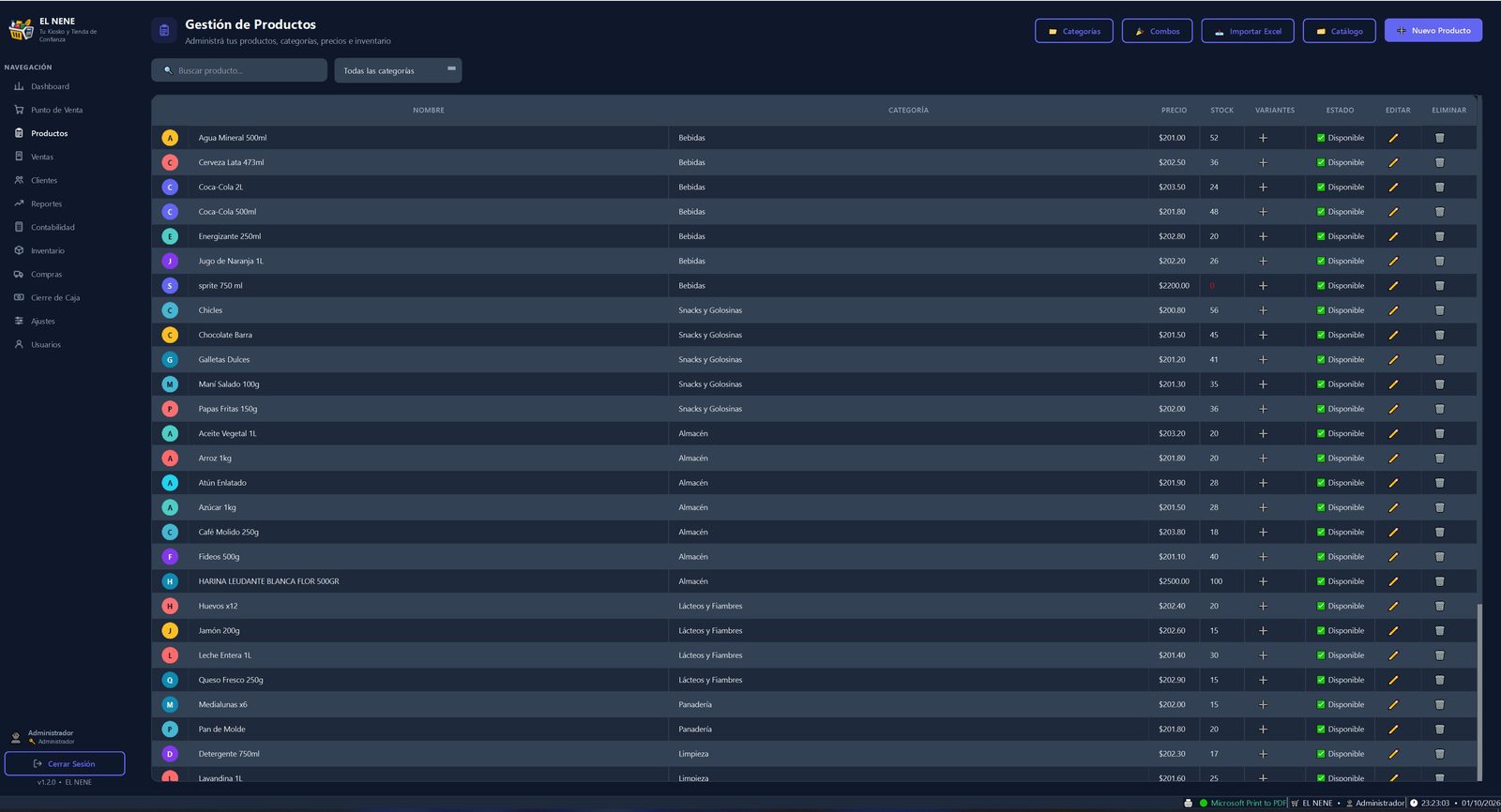Image resolution: width=1501 pixels, height=812 pixels.
Task: Open the Inventario section
Action: pyautogui.click(x=48, y=250)
